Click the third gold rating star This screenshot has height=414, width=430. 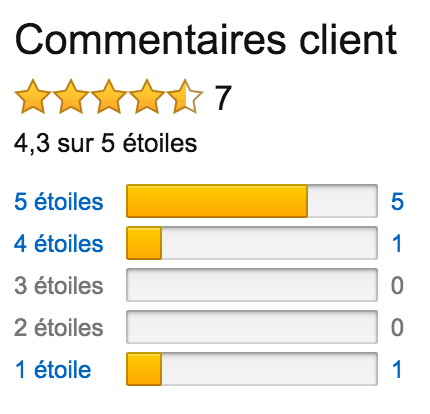[x=109, y=97]
